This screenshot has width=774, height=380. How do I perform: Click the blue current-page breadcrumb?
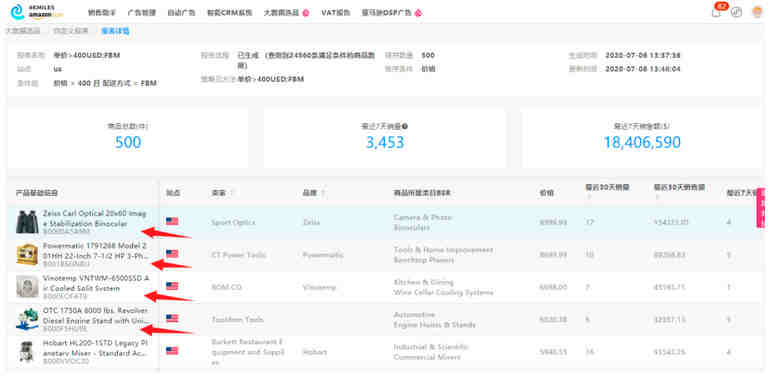[x=115, y=31]
